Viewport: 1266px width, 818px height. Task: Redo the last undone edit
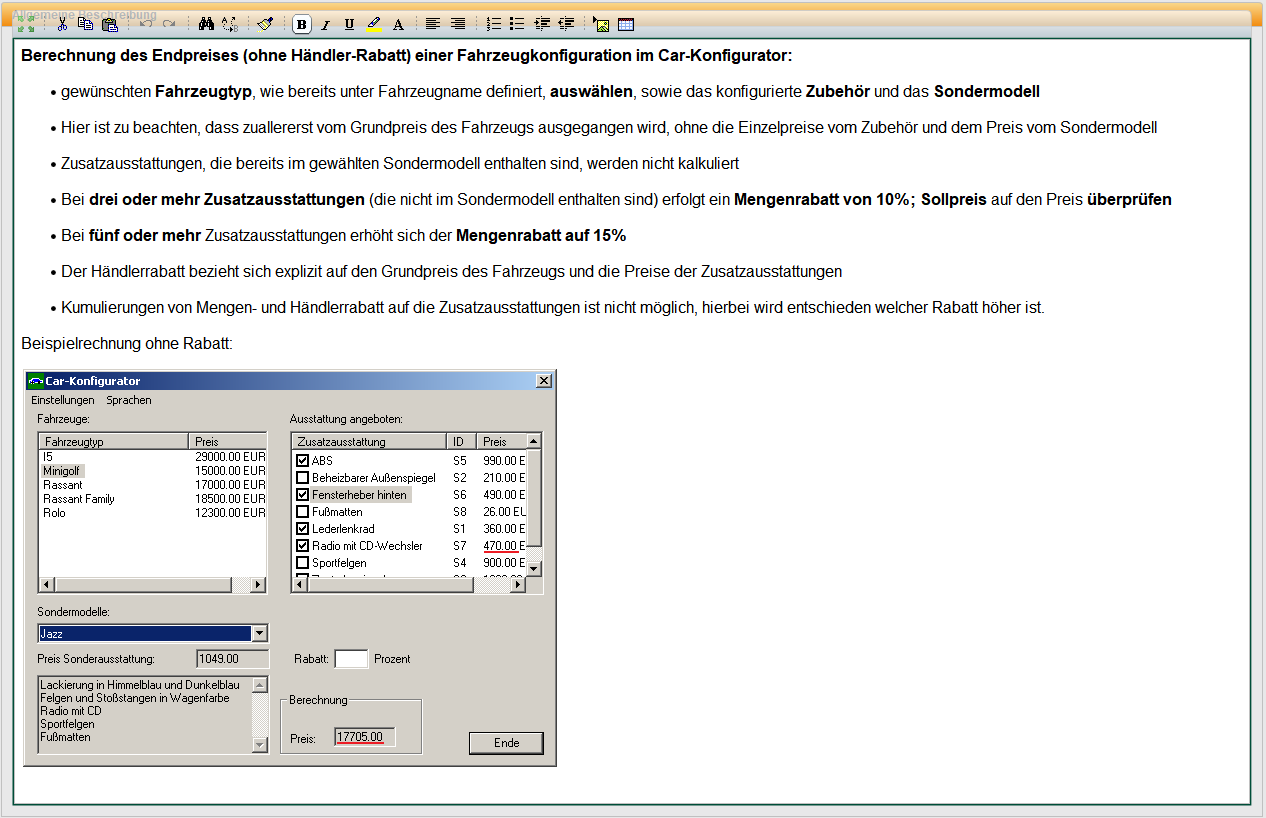(169, 24)
